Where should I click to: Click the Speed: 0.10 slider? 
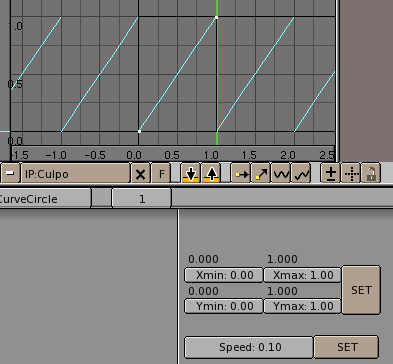pyautogui.click(x=249, y=347)
